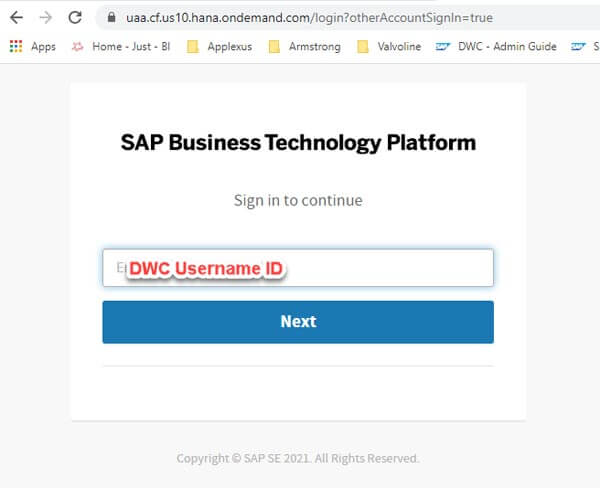600x488 pixels.
Task: Focus the email/username input field
Action: tap(298, 268)
